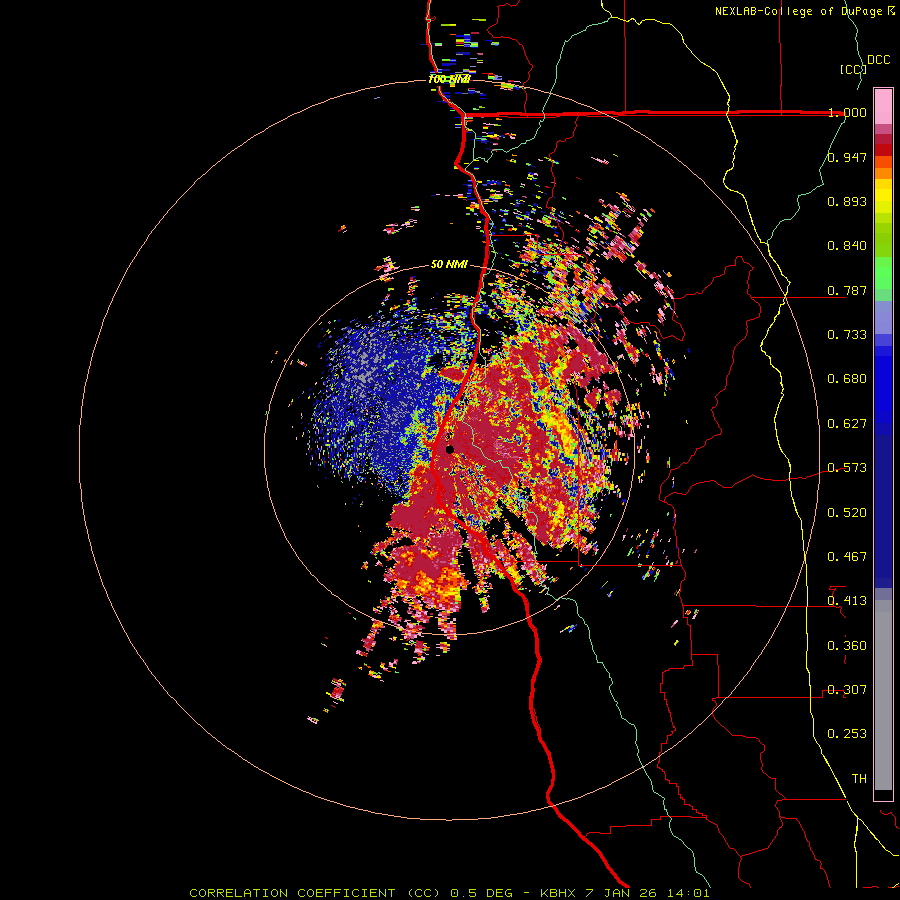The height and width of the screenshot is (900, 900).
Task: Click the NEXLAB-College of DuPage title text
Action: click(x=800, y=11)
